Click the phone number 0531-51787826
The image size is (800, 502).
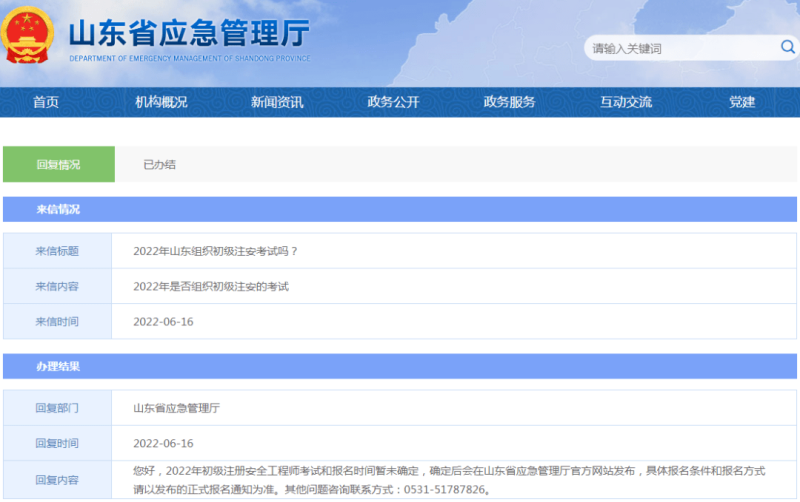point(443,490)
